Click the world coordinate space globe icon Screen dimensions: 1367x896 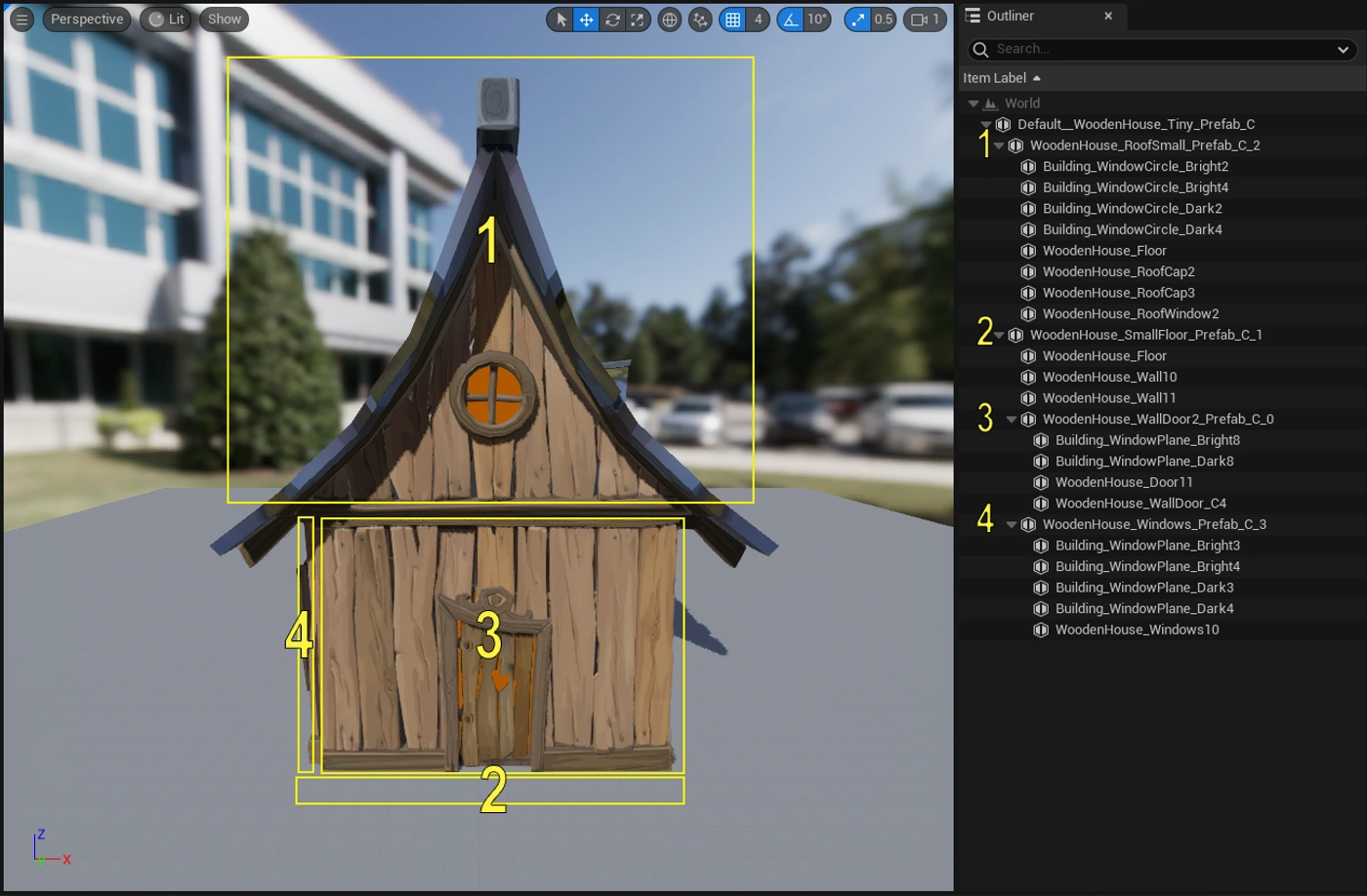point(670,20)
